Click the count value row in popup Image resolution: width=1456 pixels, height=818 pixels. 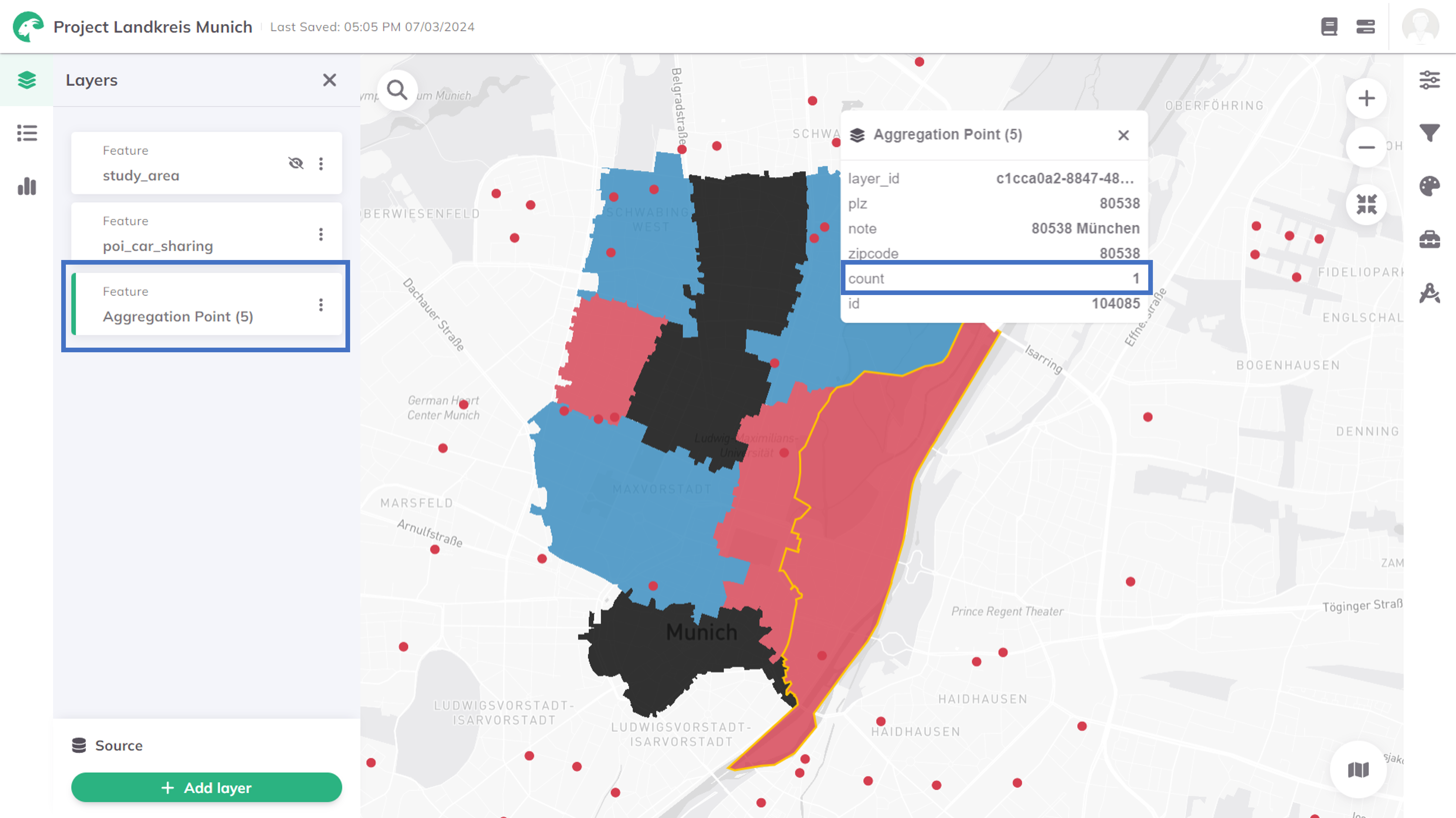pos(994,279)
